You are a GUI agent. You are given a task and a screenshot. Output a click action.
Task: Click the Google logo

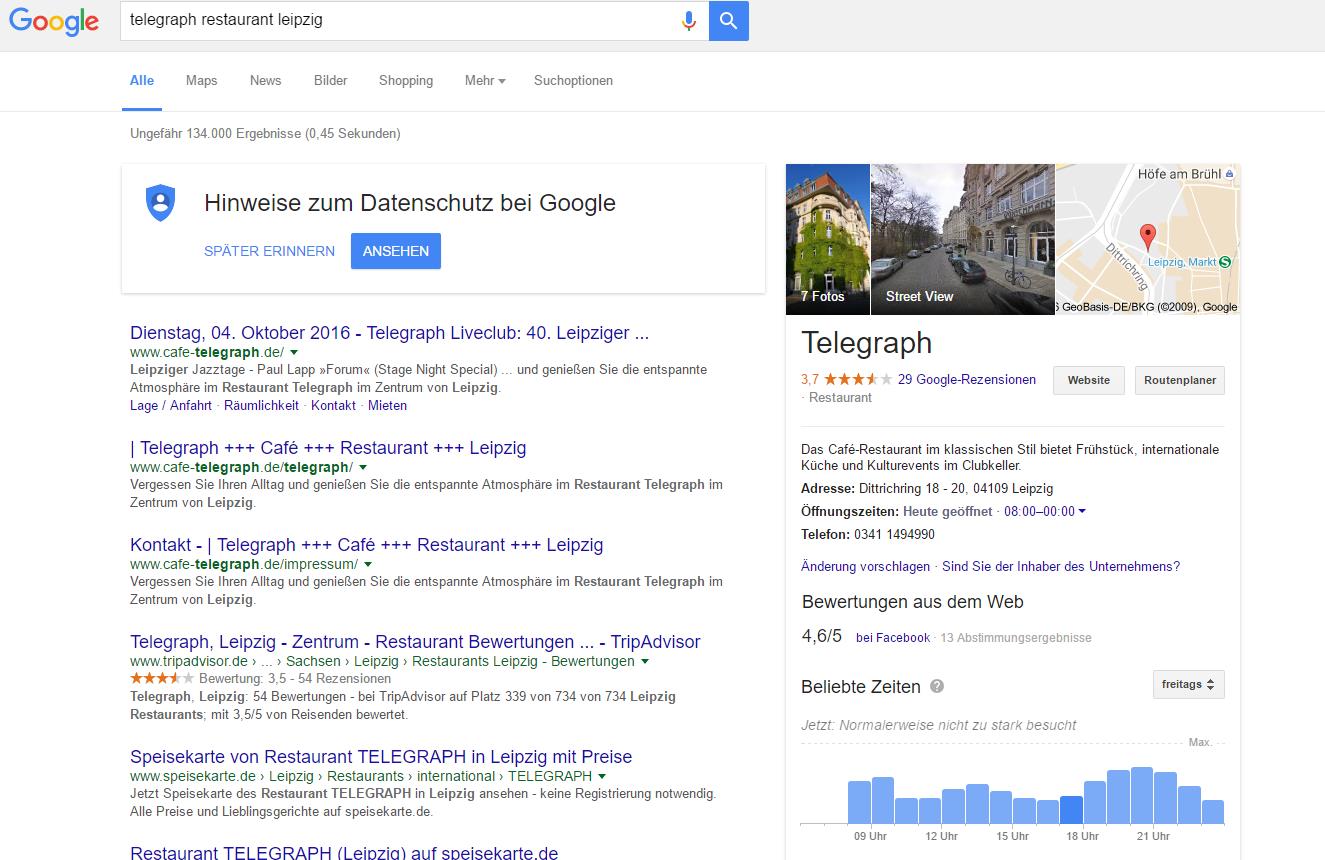(x=54, y=21)
